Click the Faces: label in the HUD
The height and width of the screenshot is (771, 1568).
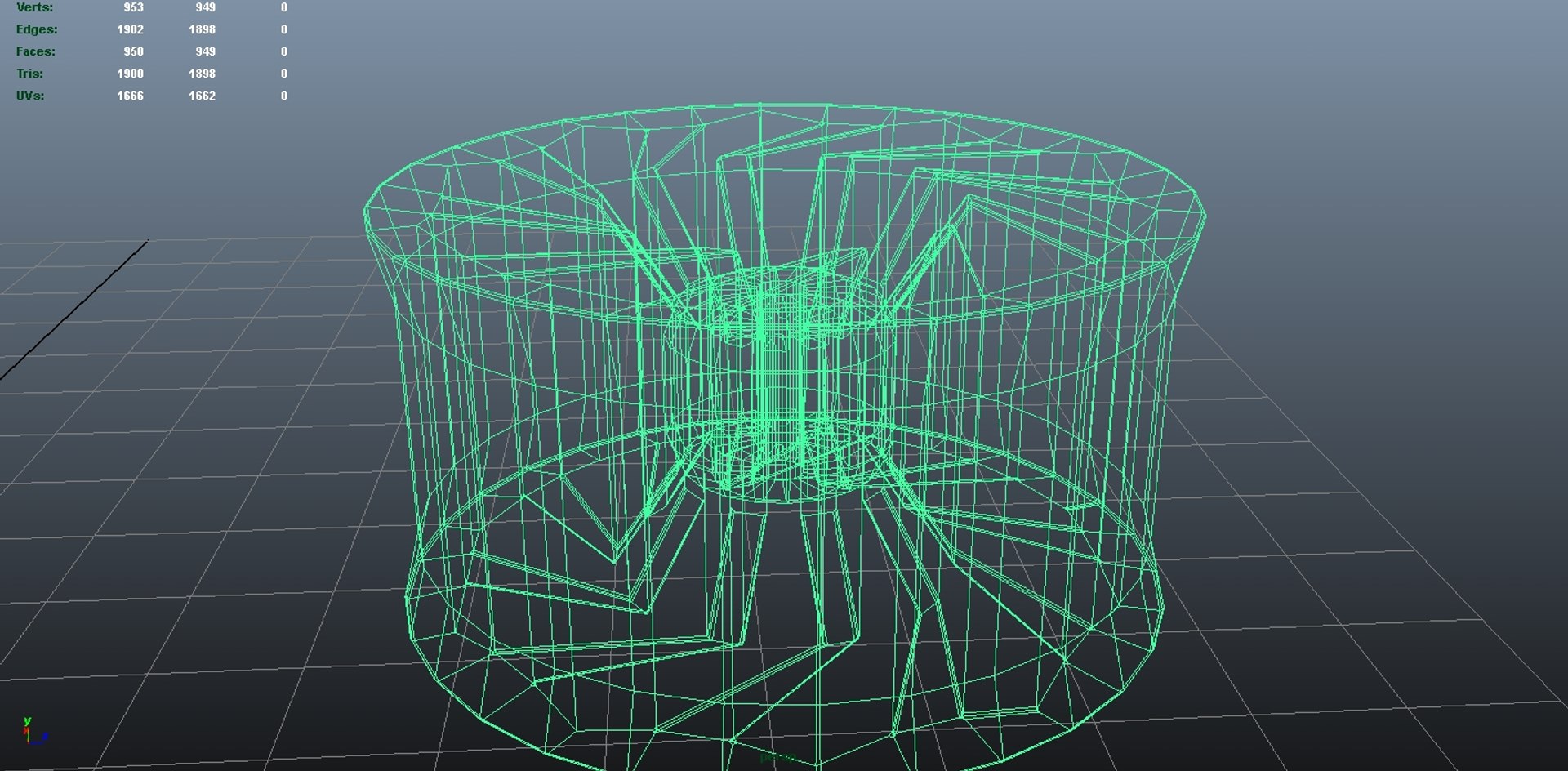(x=36, y=51)
